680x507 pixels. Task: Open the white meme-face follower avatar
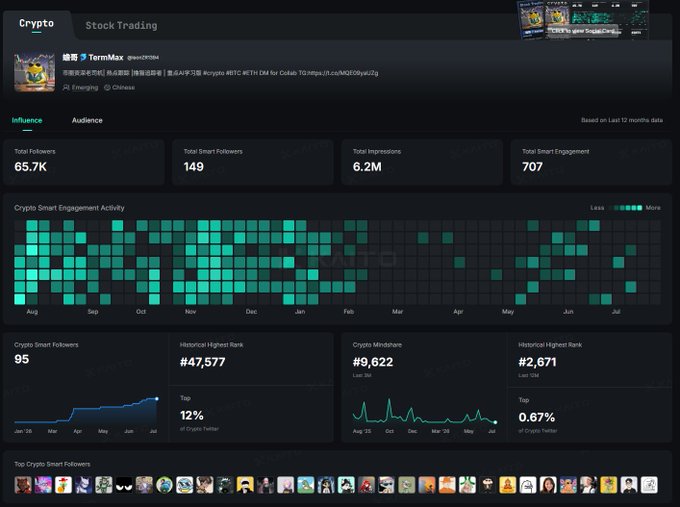[528, 485]
